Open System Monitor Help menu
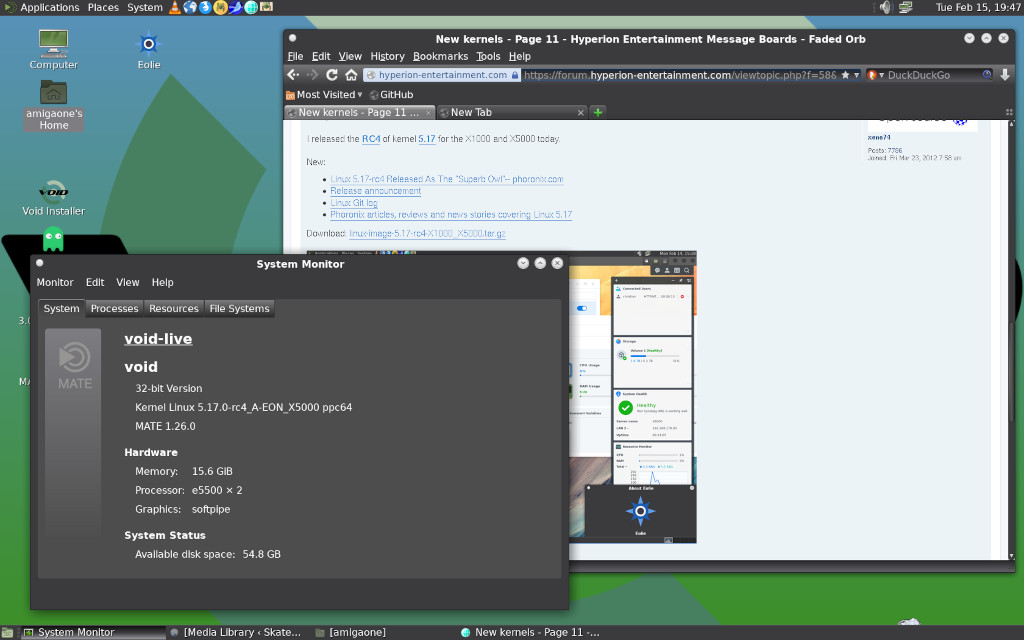The image size is (1024, 640). pyautogui.click(x=163, y=282)
